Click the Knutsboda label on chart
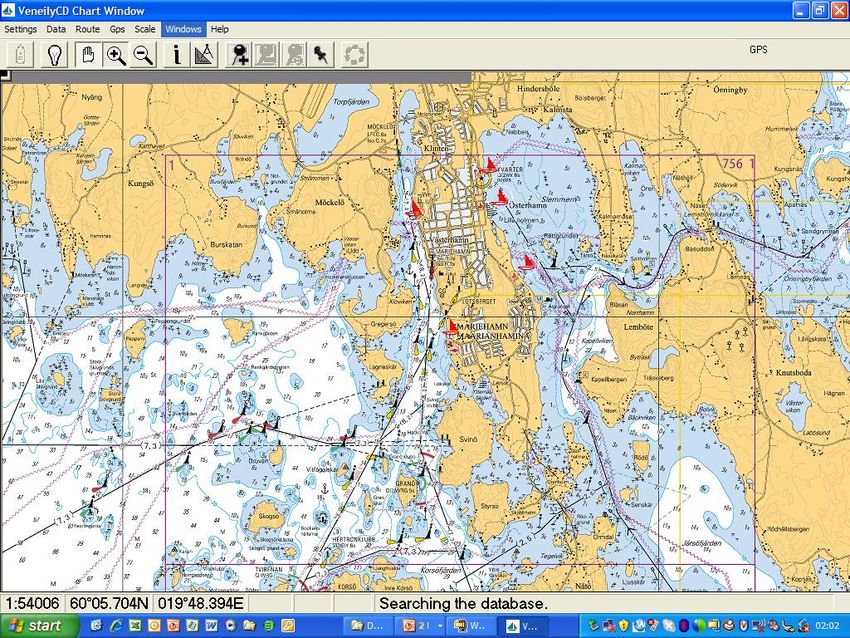Viewport: 850px width, 638px height. (x=793, y=373)
